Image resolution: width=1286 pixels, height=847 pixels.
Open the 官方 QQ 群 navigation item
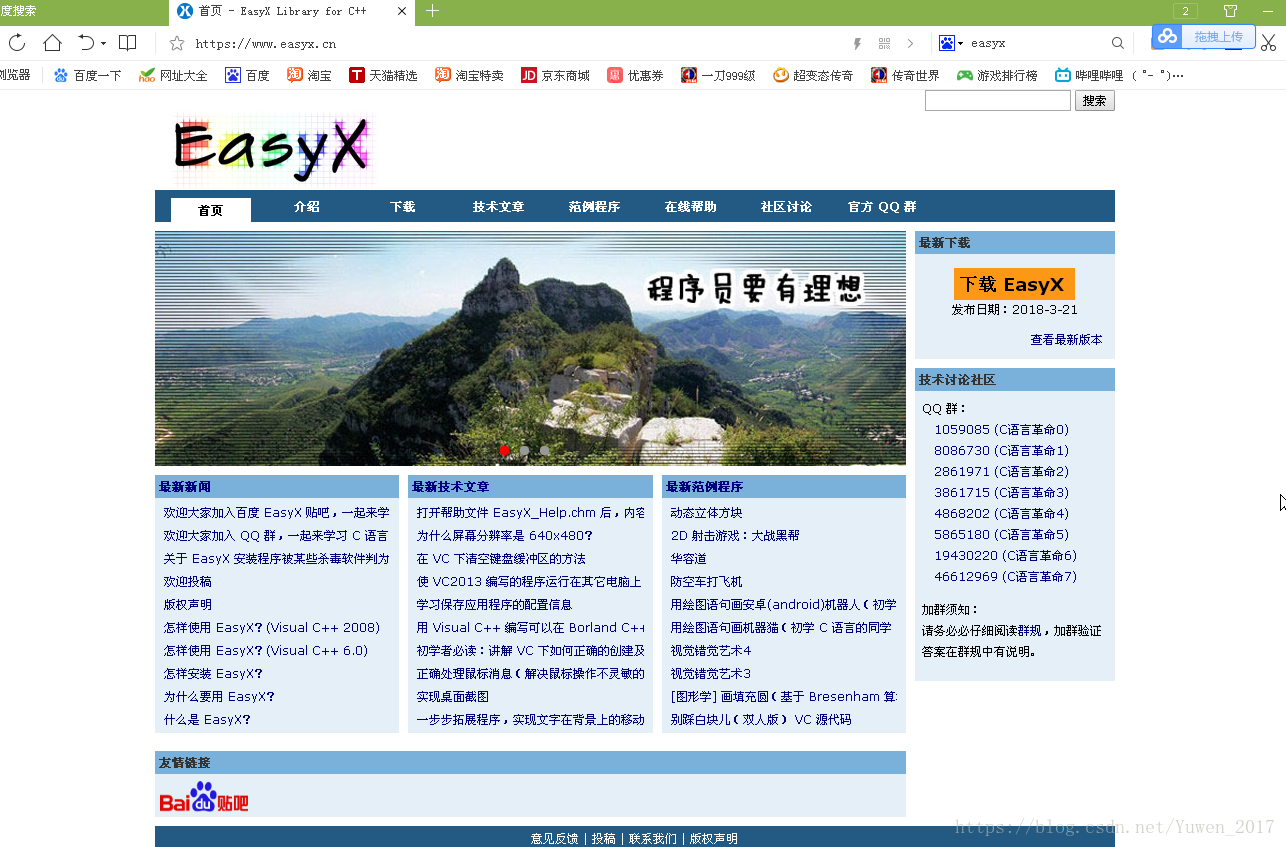point(882,207)
